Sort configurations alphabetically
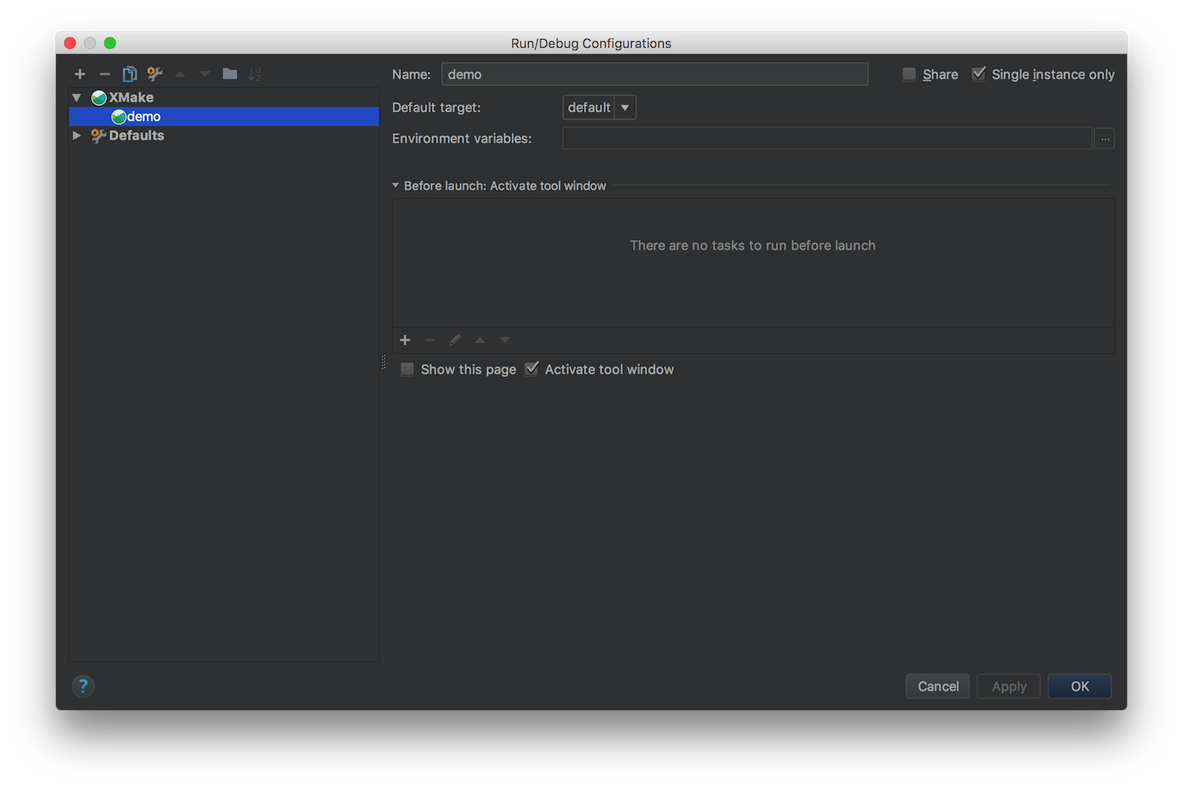Screen dimensions: 1183x790 [x=255, y=74]
